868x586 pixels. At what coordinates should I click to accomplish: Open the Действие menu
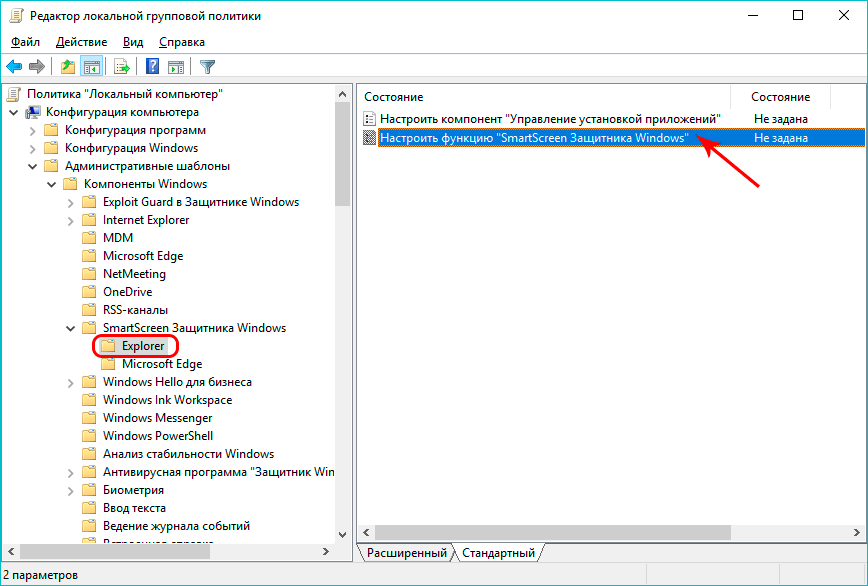pyautogui.click(x=81, y=42)
